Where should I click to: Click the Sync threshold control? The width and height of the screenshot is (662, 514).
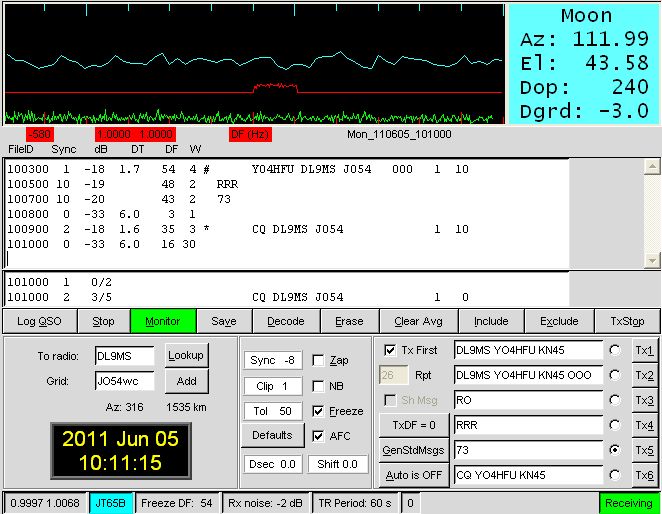[x=270, y=360]
